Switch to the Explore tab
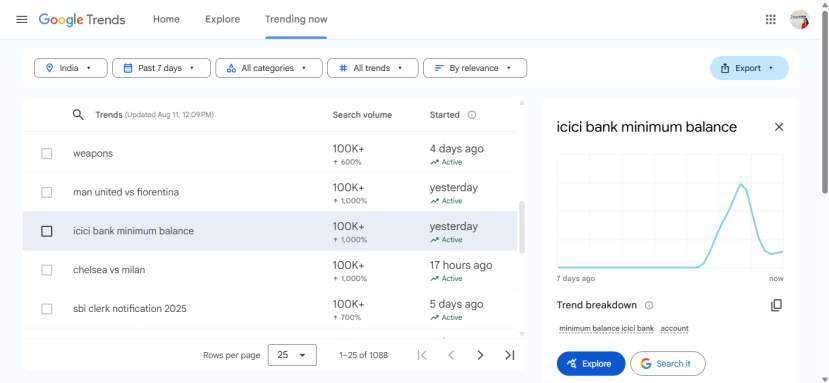The height and width of the screenshot is (383, 829). [x=223, y=20]
